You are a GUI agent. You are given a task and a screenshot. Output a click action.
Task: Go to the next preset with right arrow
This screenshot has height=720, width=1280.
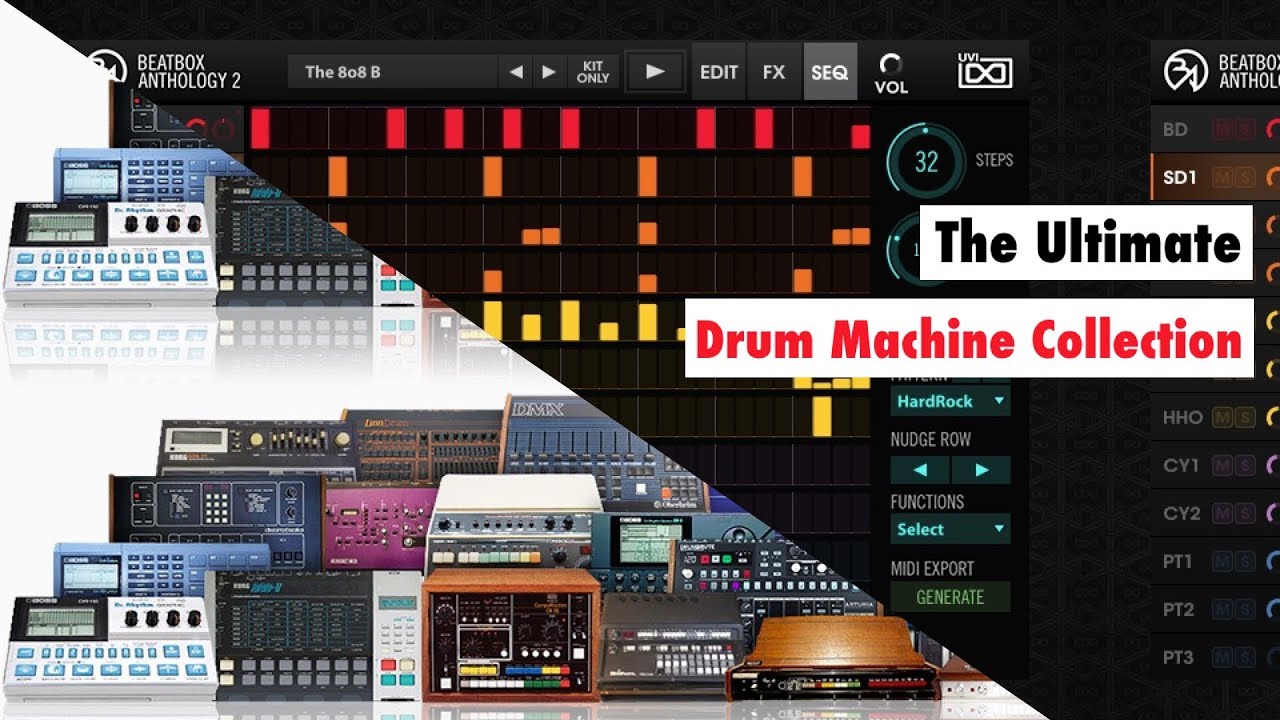(x=548, y=72)
